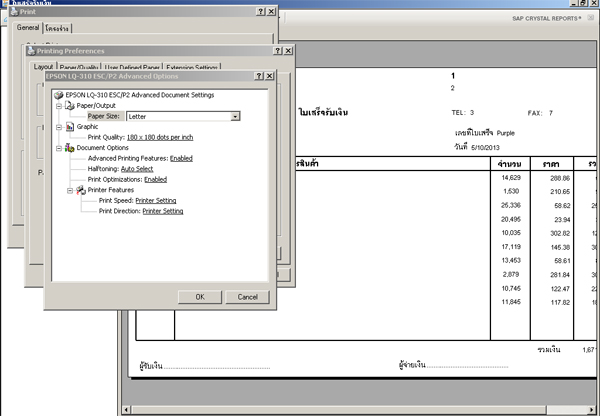Click the Paper/Output node icon
Viewport: 600px width, 416px height.
click(x=70, y=105)
